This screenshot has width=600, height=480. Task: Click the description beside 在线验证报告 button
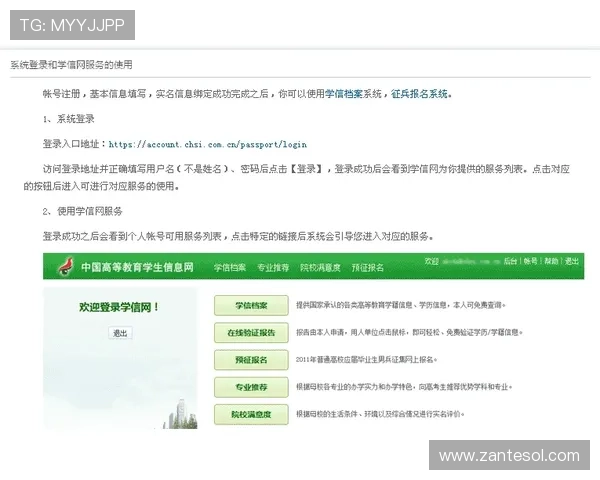pyautogui.click(x=409, y=332)
